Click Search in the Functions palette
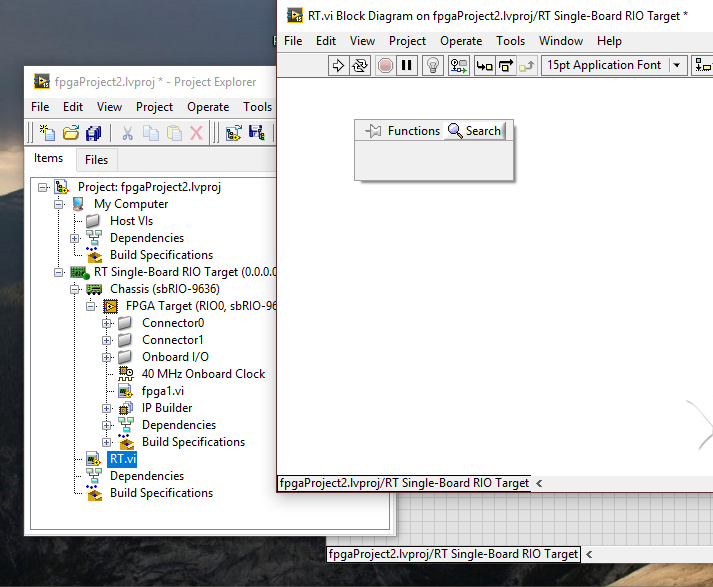The height and width of the screenshot is (587, 713). 475,131
